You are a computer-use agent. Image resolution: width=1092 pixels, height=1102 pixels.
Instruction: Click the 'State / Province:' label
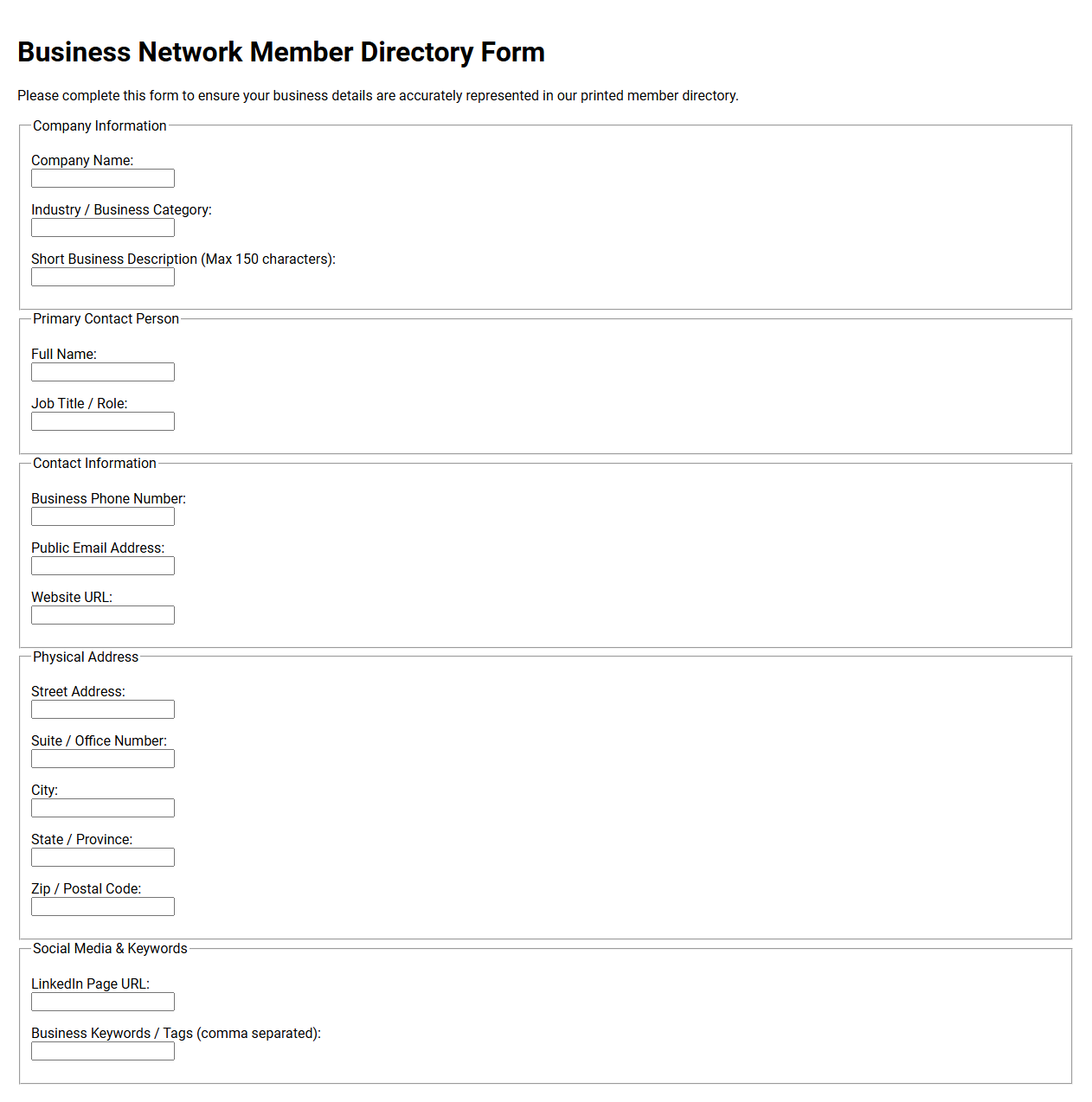click(82, 839)
